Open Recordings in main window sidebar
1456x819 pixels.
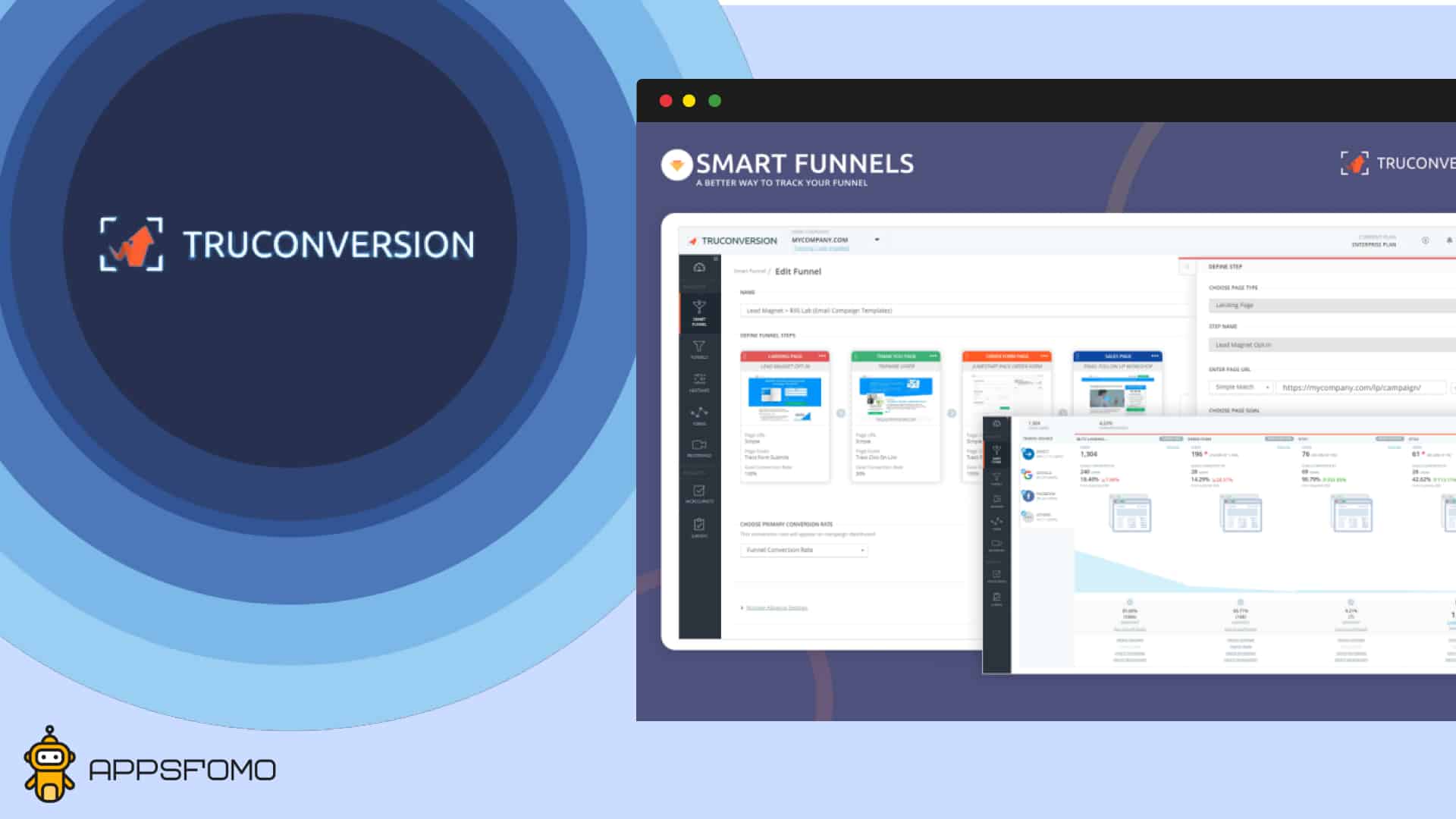699,448
